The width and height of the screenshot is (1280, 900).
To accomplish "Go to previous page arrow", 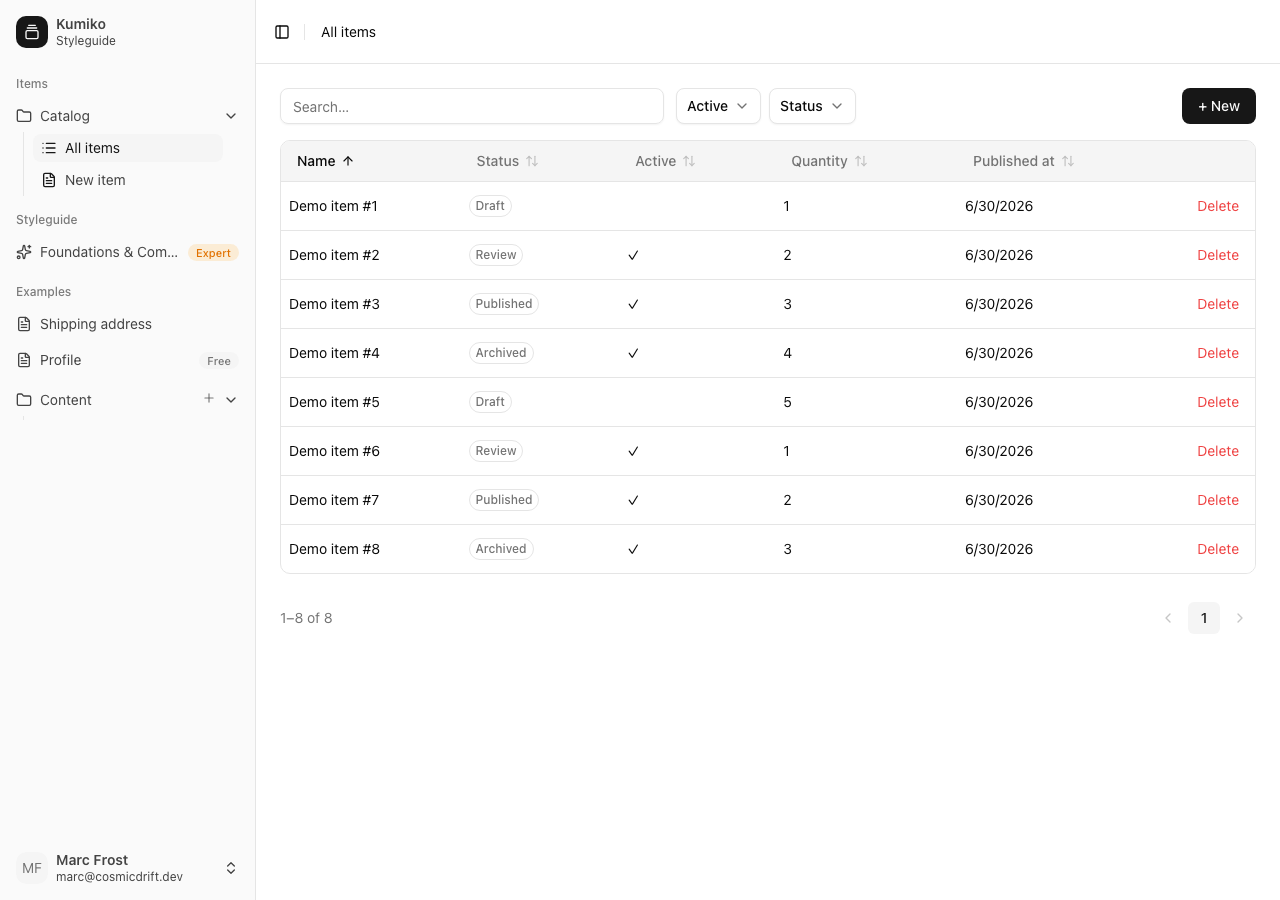I will tap(1168, 618).
